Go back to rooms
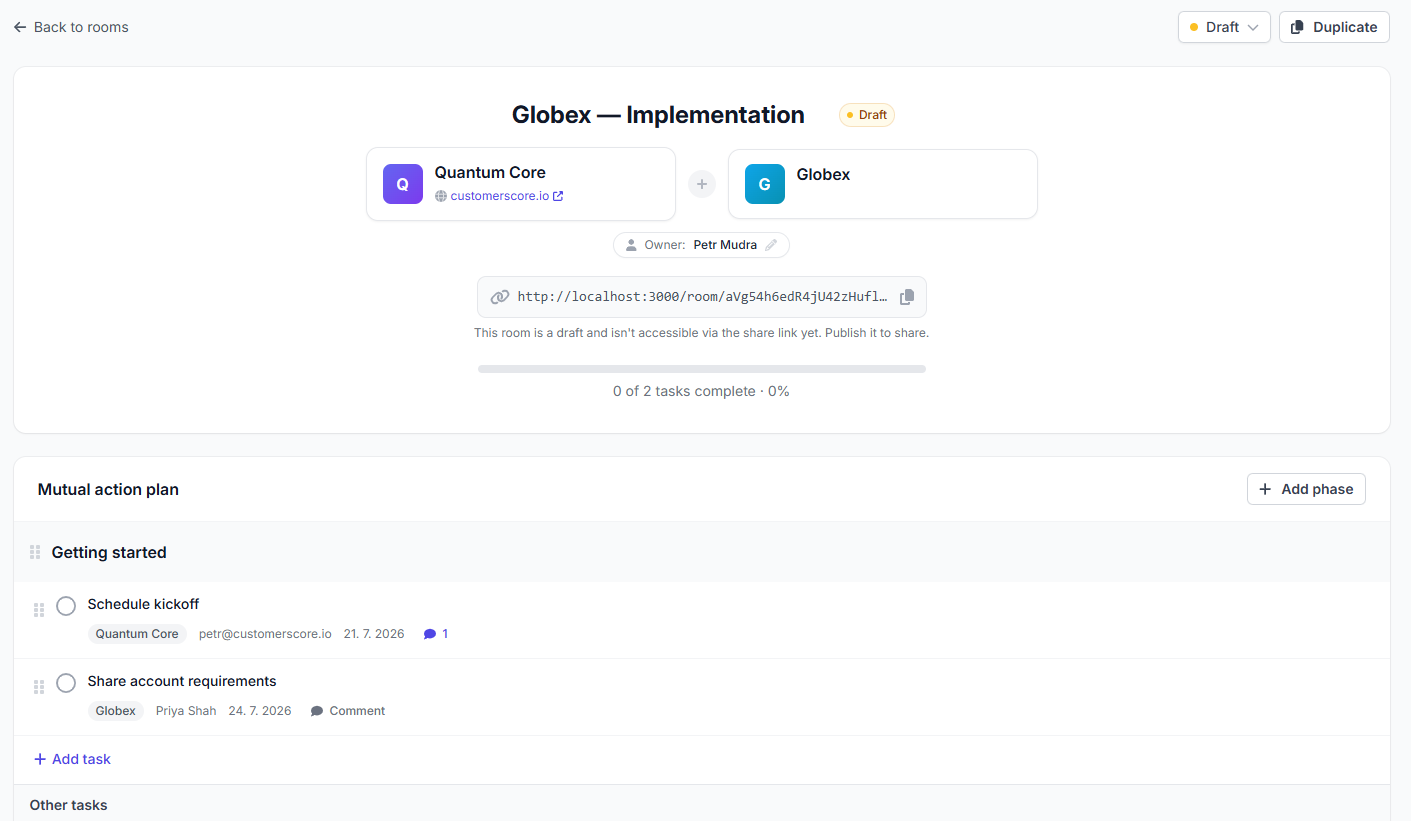This screenshot has width=1411, height=821. tap(71, 27)
